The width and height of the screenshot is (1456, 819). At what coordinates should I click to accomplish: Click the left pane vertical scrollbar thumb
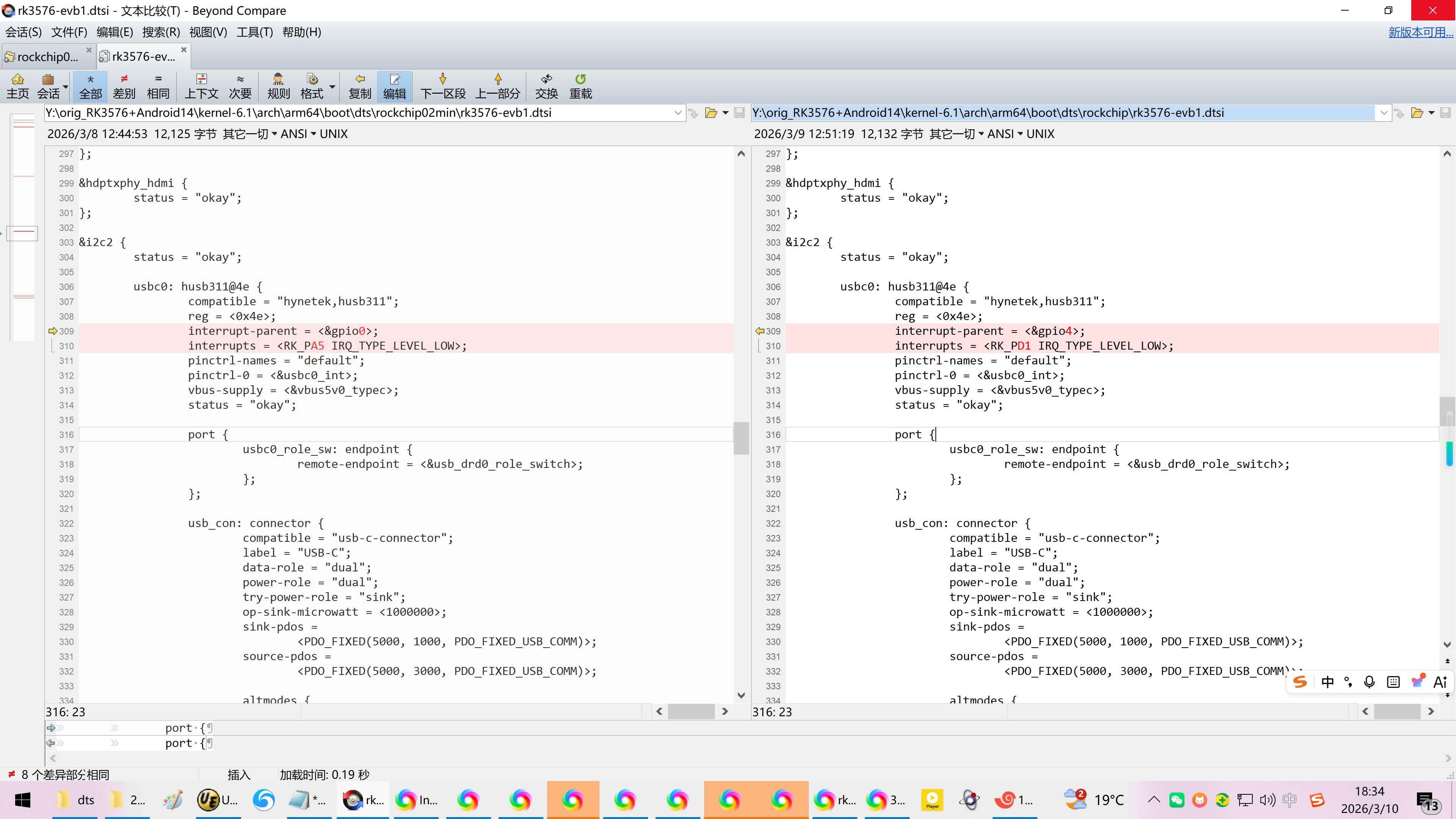[741, 438]
